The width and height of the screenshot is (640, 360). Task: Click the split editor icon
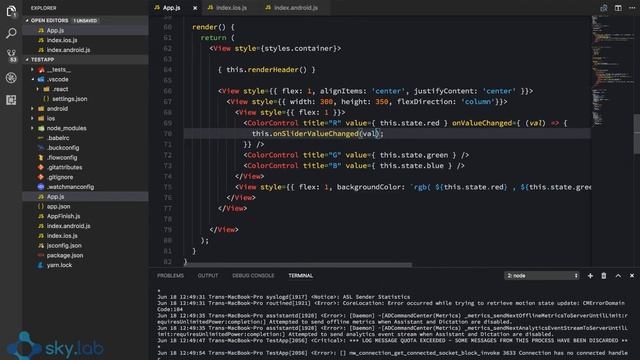pos(618,8)
